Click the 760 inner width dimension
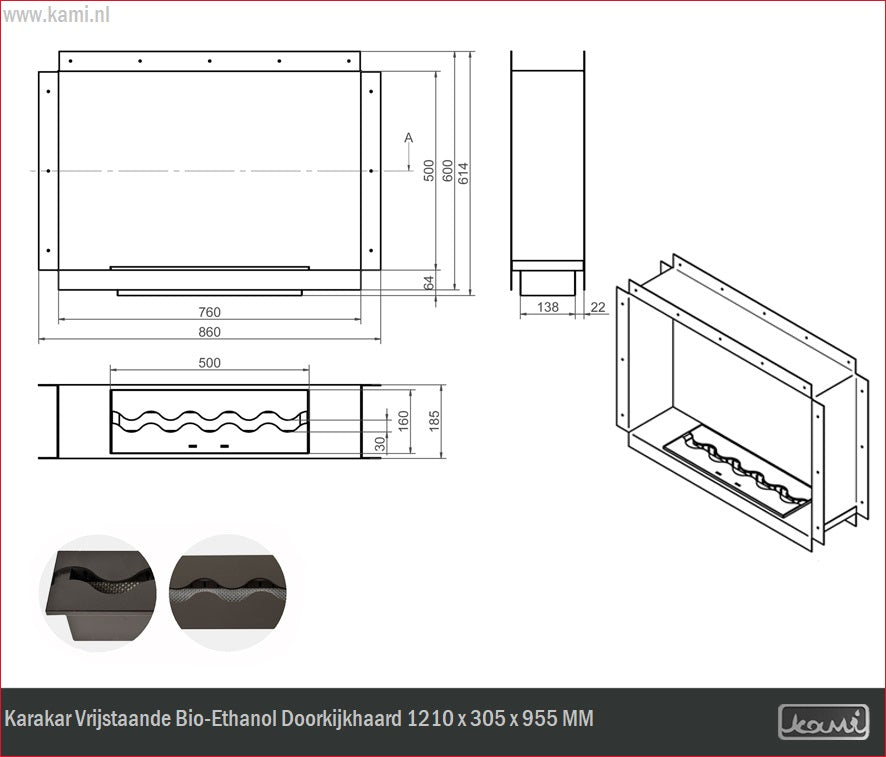 [x=209, y=313]
